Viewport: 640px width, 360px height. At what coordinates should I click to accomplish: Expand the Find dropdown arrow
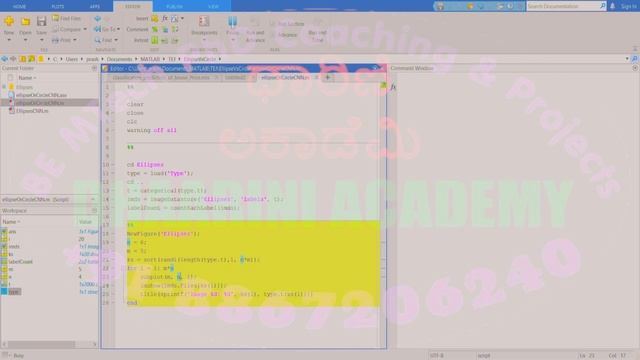[116, 40]
